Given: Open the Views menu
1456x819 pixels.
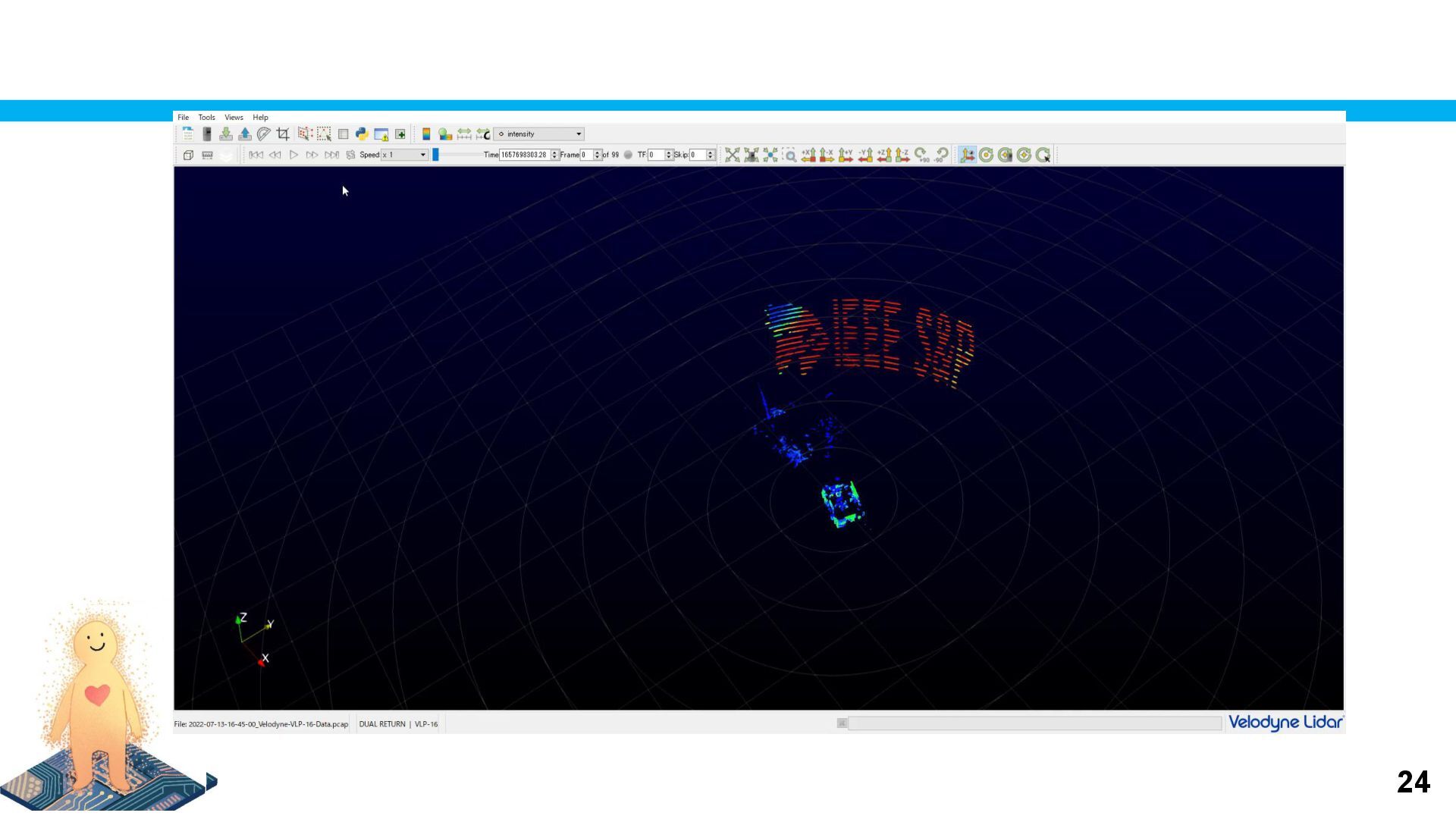Looking at the screenshot, I should point(234,118).
